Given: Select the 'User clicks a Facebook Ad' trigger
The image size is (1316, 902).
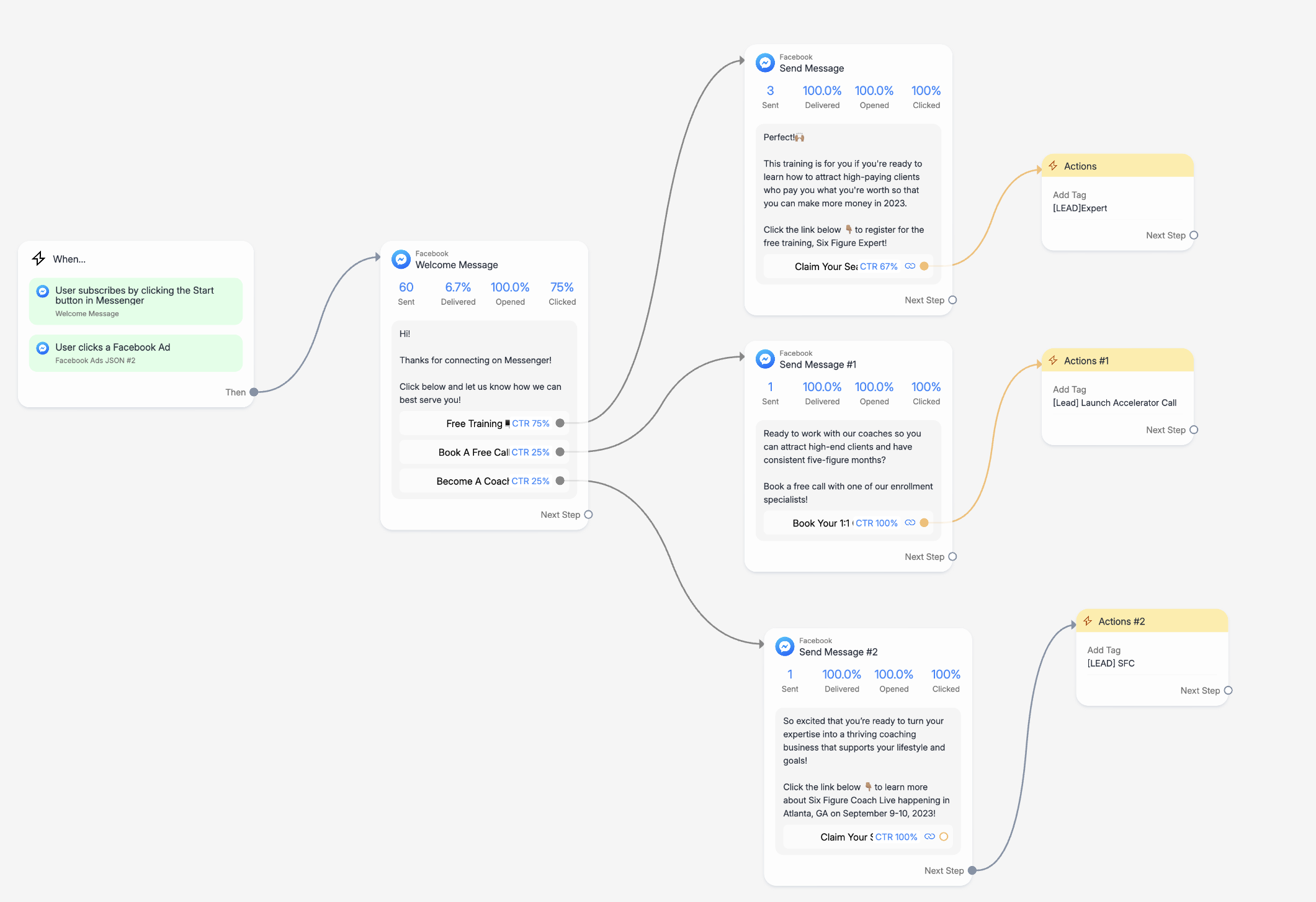Looking at the screenshot, I should click(136, 353).
